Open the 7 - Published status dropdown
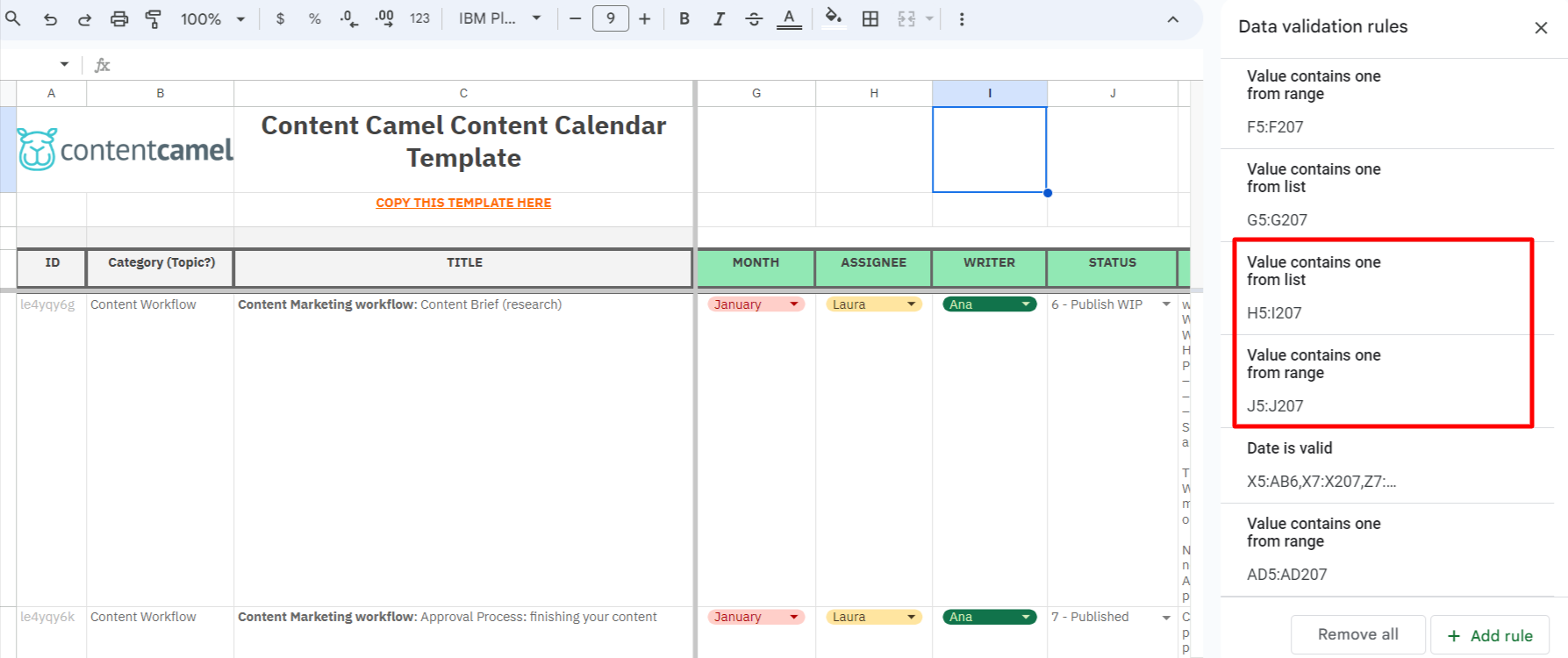 point(1166,617)
